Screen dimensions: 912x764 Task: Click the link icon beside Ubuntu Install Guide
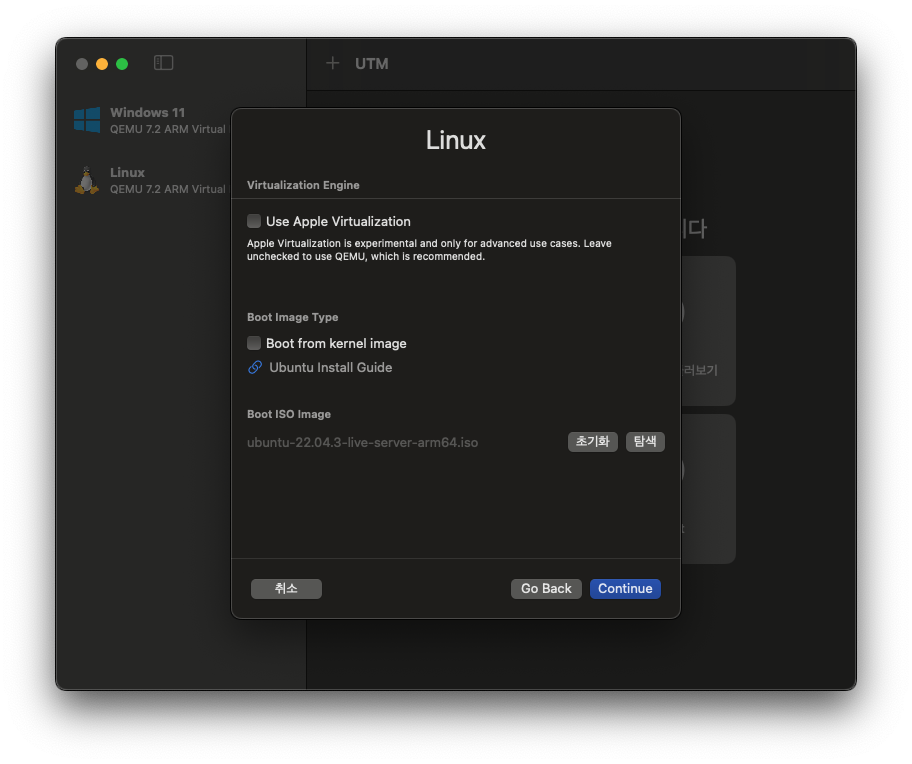(x=255, y=367)
